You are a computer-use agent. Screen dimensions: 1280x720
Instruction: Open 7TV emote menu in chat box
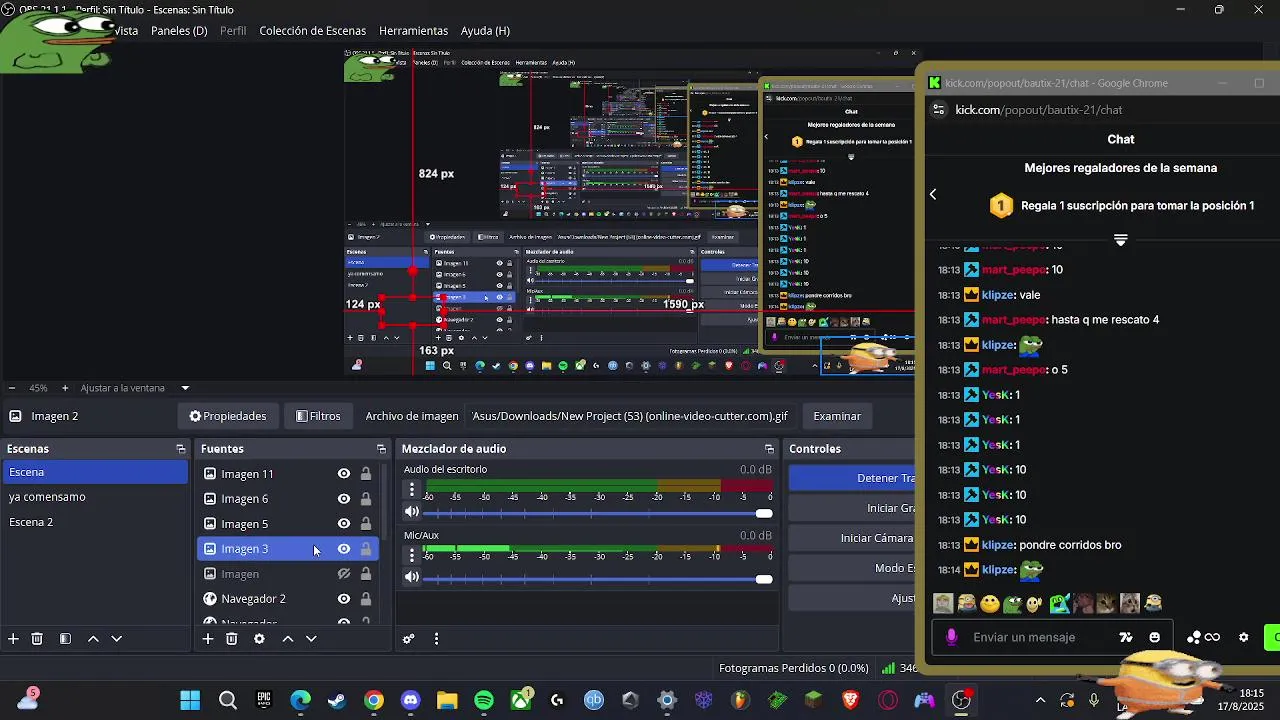tap(1126, 637)
